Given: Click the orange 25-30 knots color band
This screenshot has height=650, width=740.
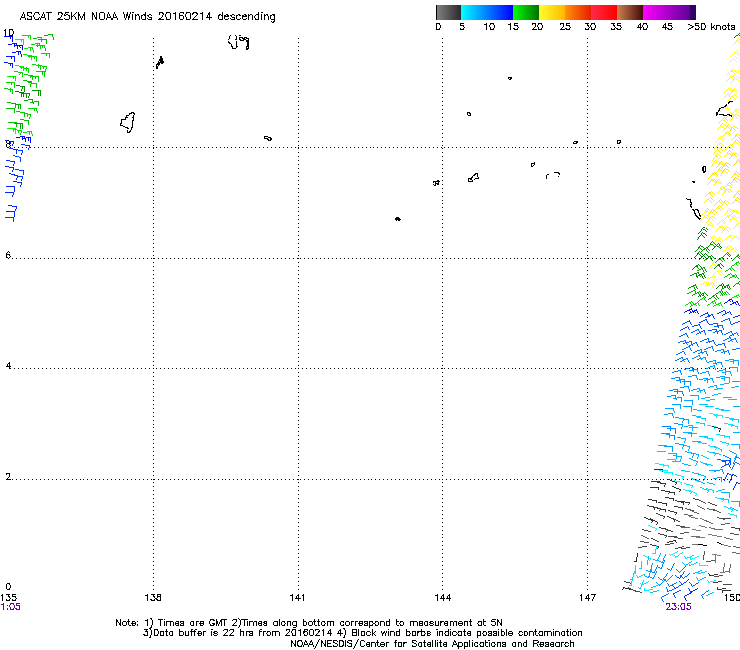Looking at the screenshot, I should point(578,12).
